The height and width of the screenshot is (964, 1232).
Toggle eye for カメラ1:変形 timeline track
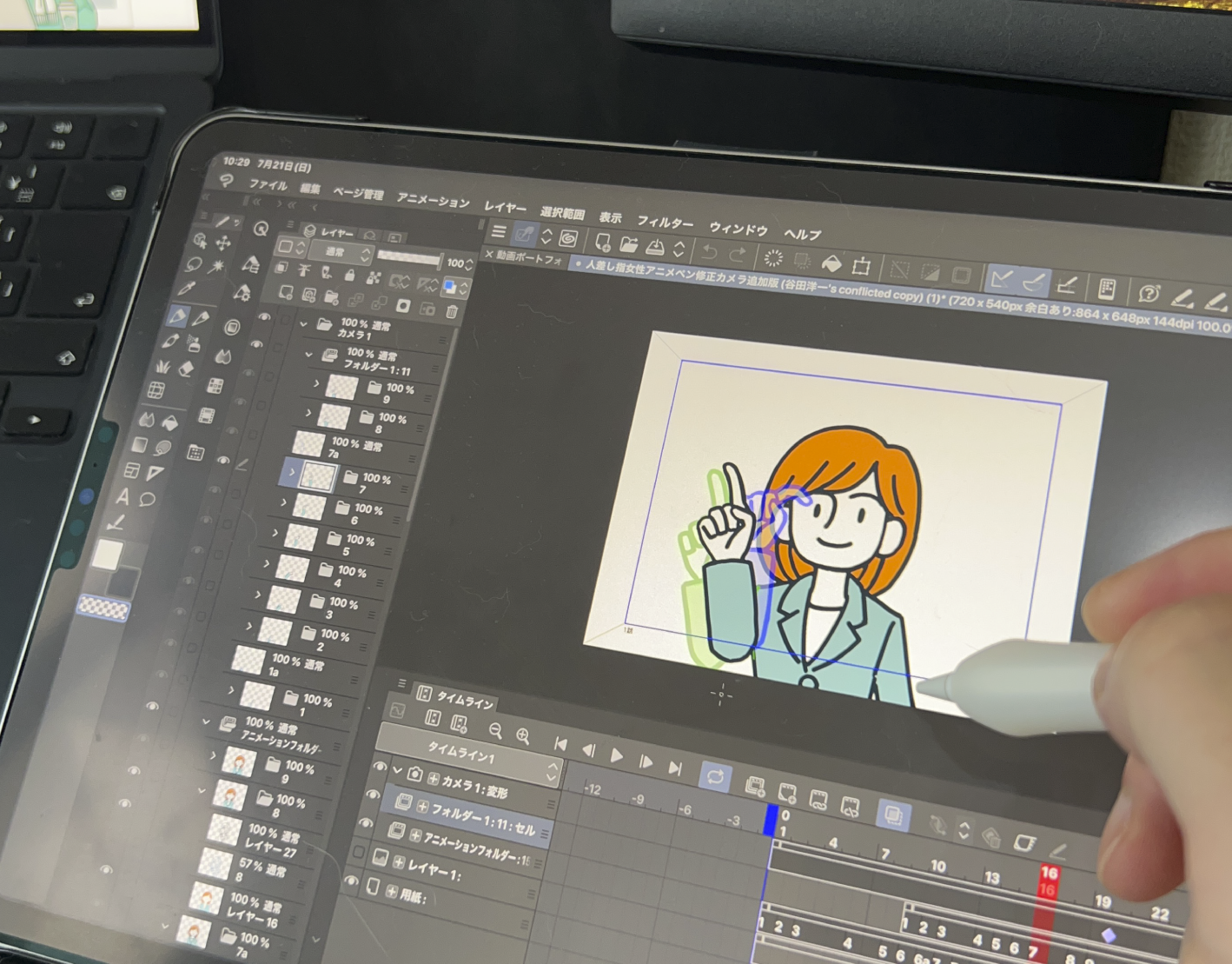(x=381, y=768)
